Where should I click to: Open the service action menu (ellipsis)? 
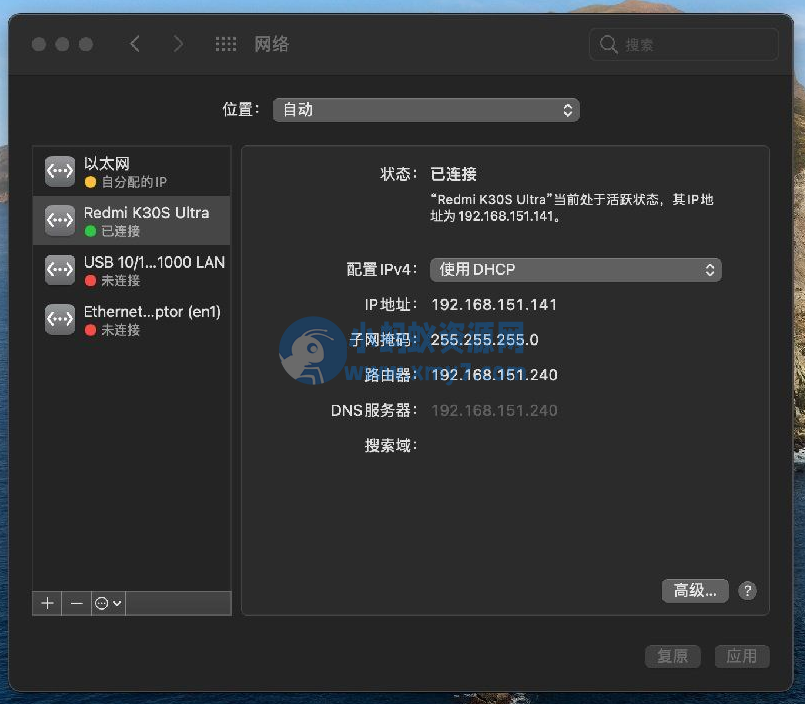(108, 603)
